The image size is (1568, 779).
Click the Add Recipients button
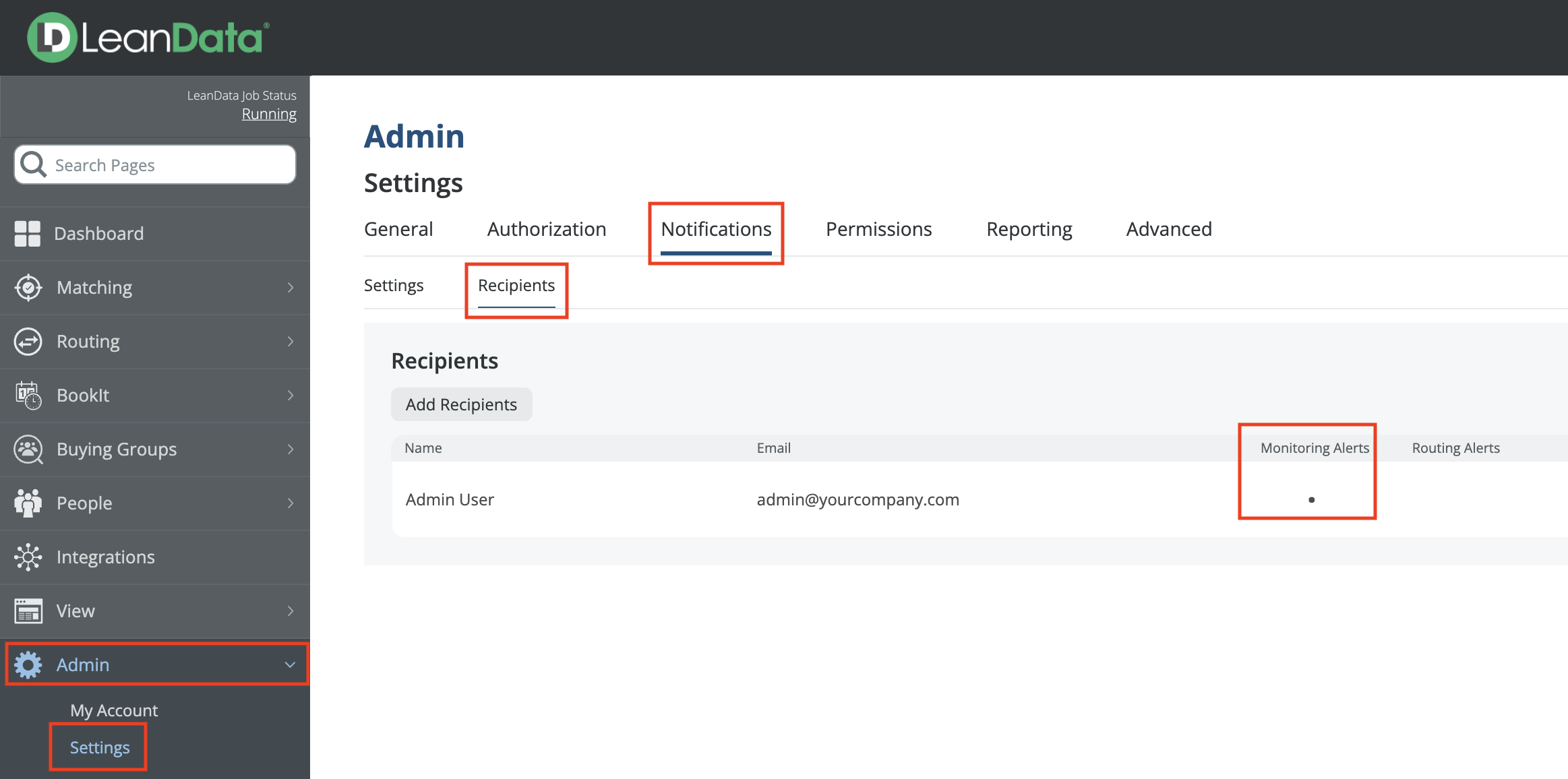click(461, 404)
